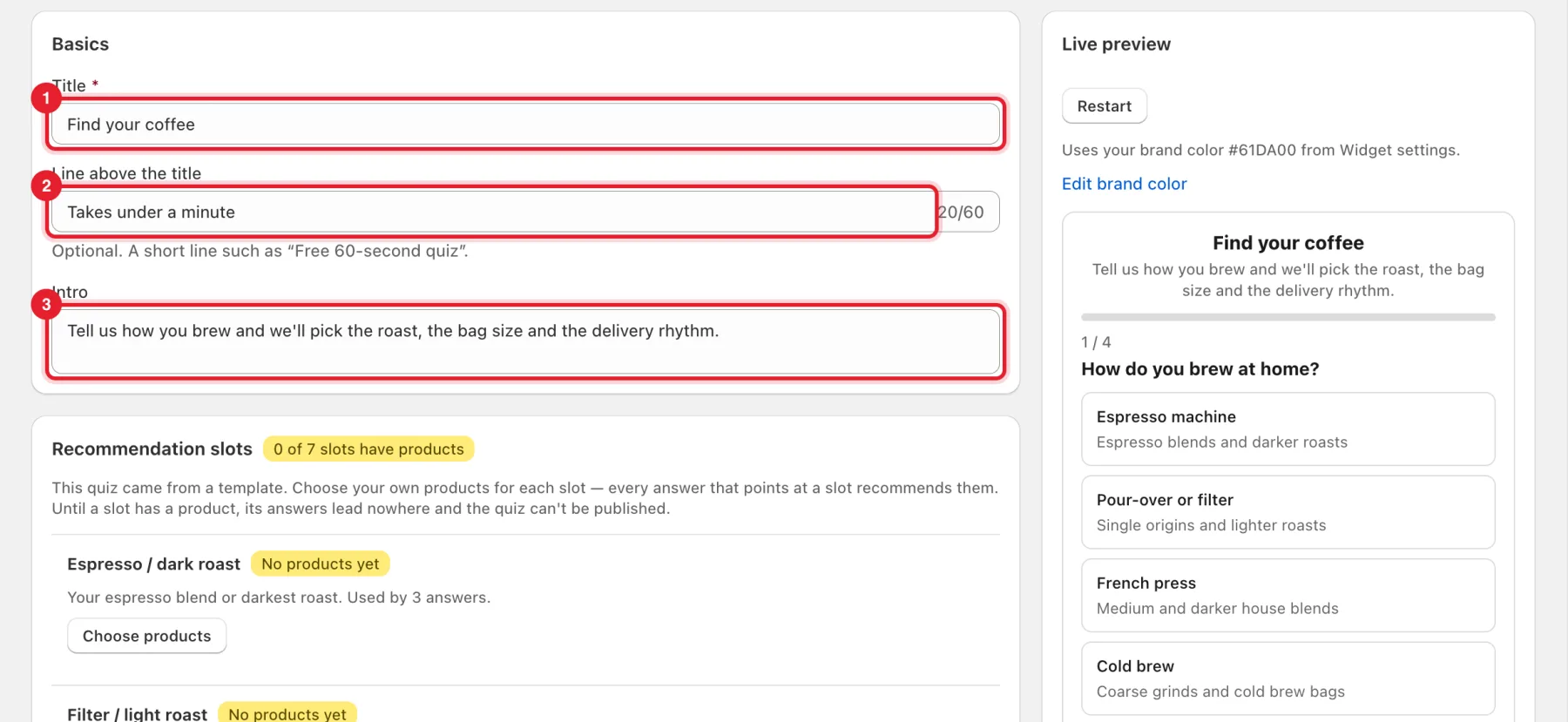Click the 'Filter / light roast' slot name

click(137, 714)
